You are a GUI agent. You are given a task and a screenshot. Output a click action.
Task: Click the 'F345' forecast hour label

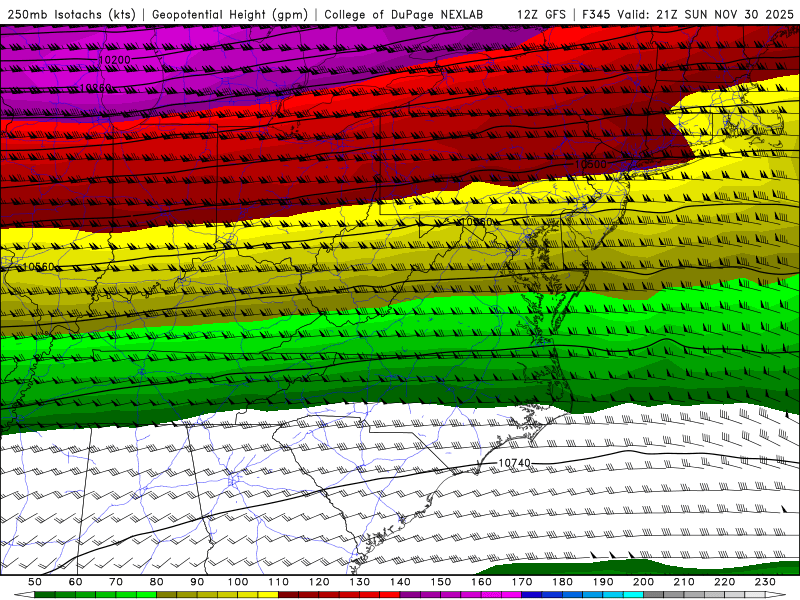(x=597, y=14)
